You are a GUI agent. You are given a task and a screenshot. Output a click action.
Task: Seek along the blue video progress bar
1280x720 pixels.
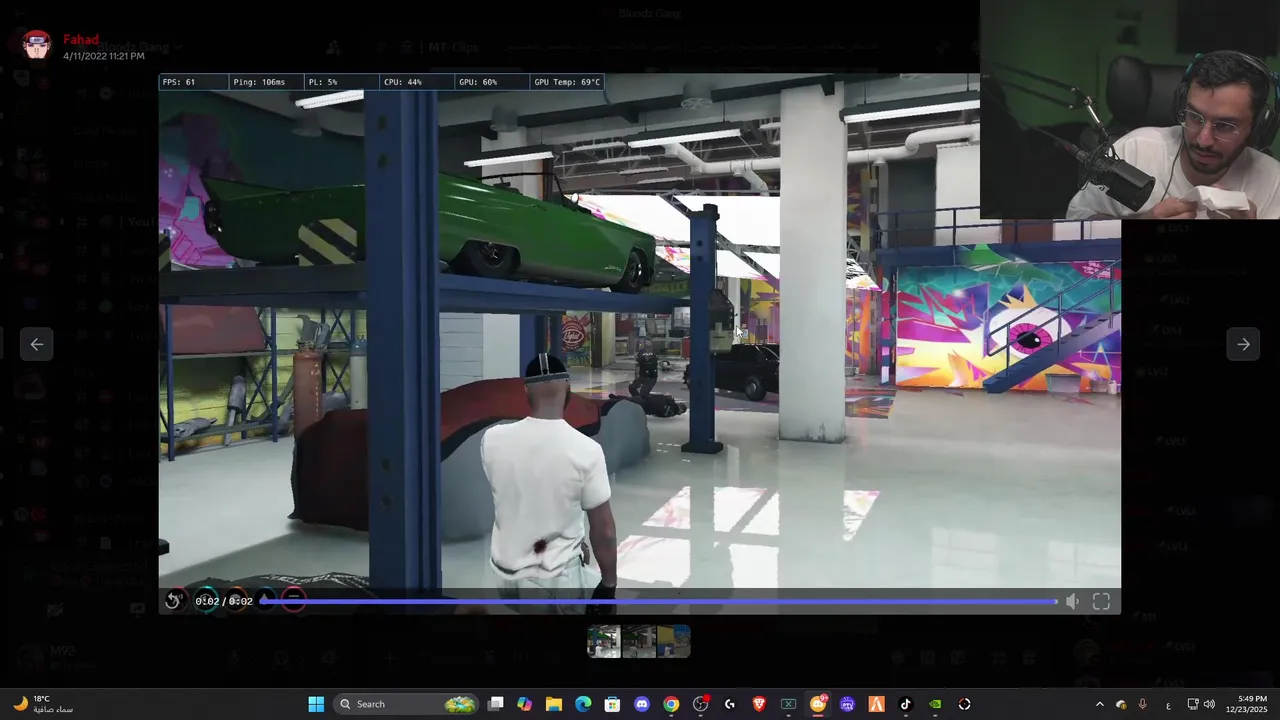659,601
